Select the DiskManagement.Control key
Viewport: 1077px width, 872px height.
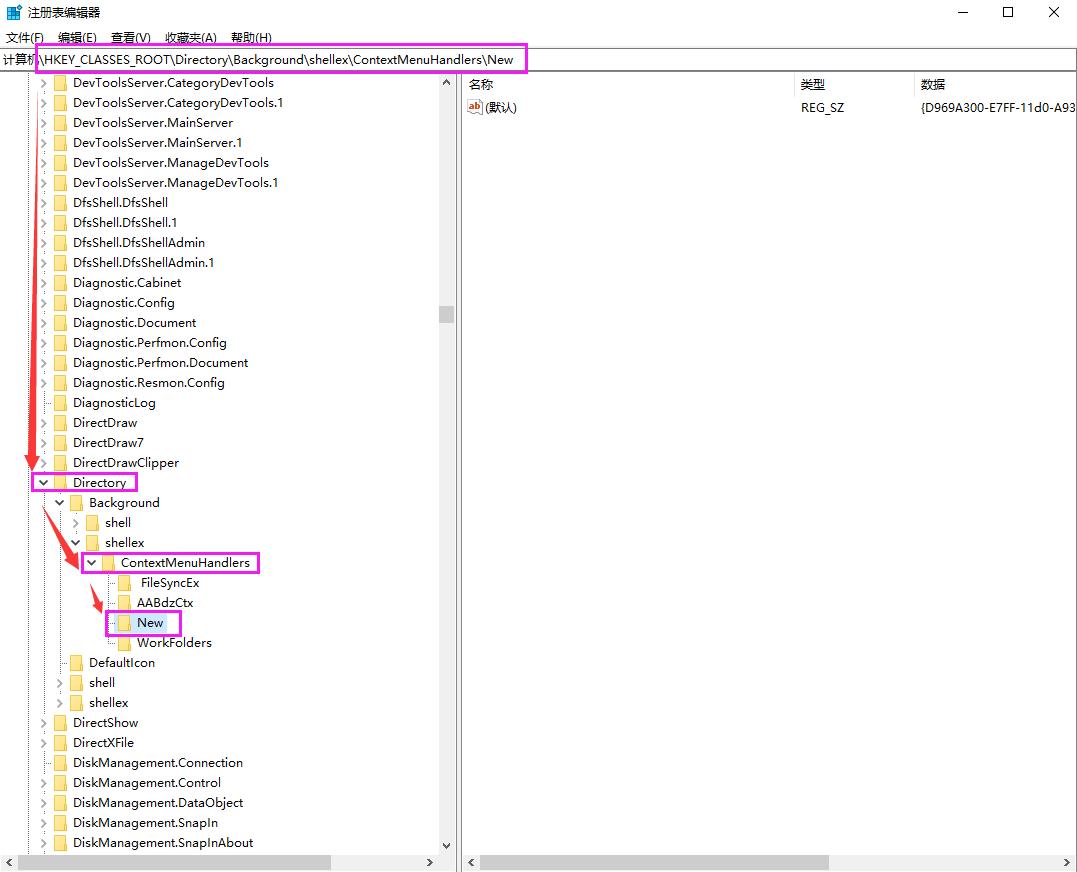pyautogui.click(x=146, y=783)
